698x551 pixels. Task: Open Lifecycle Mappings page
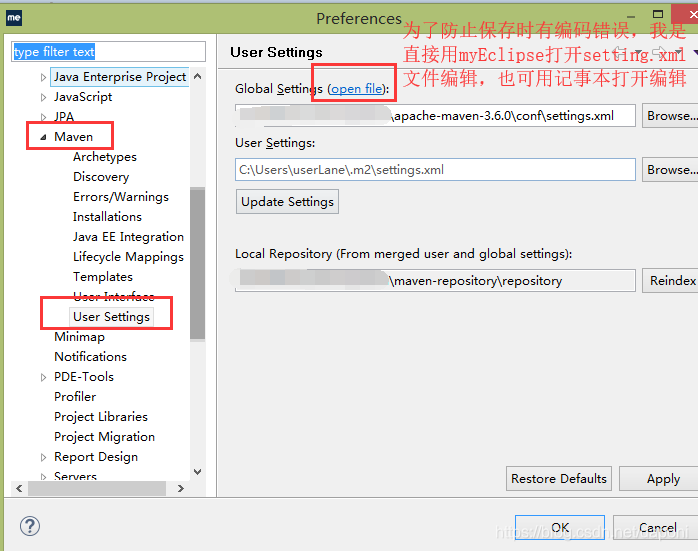pos(128,257)
